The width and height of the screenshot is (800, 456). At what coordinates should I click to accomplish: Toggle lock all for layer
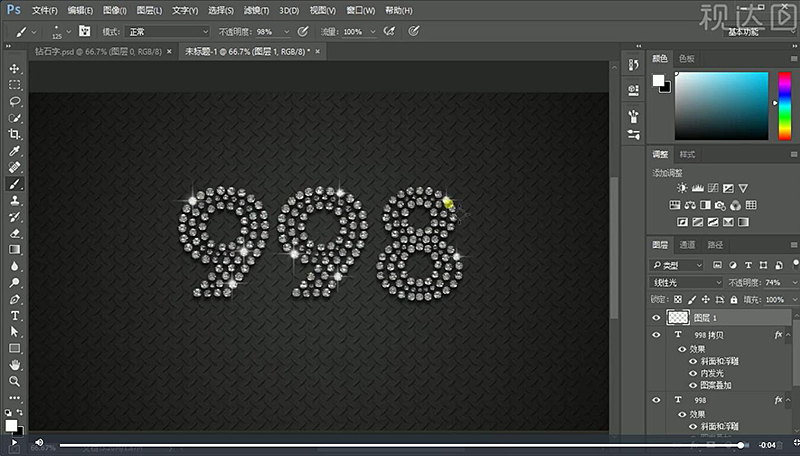[x=734, y=299]
